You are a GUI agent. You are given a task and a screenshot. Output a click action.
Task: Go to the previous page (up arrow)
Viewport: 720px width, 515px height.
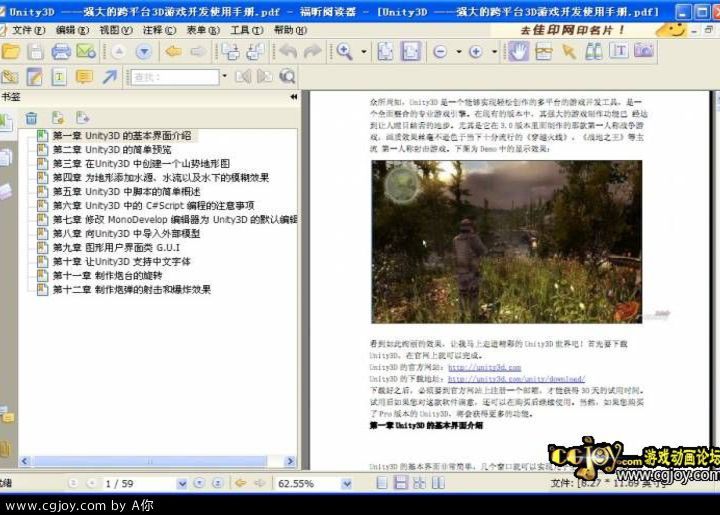[x=118, y=51]
